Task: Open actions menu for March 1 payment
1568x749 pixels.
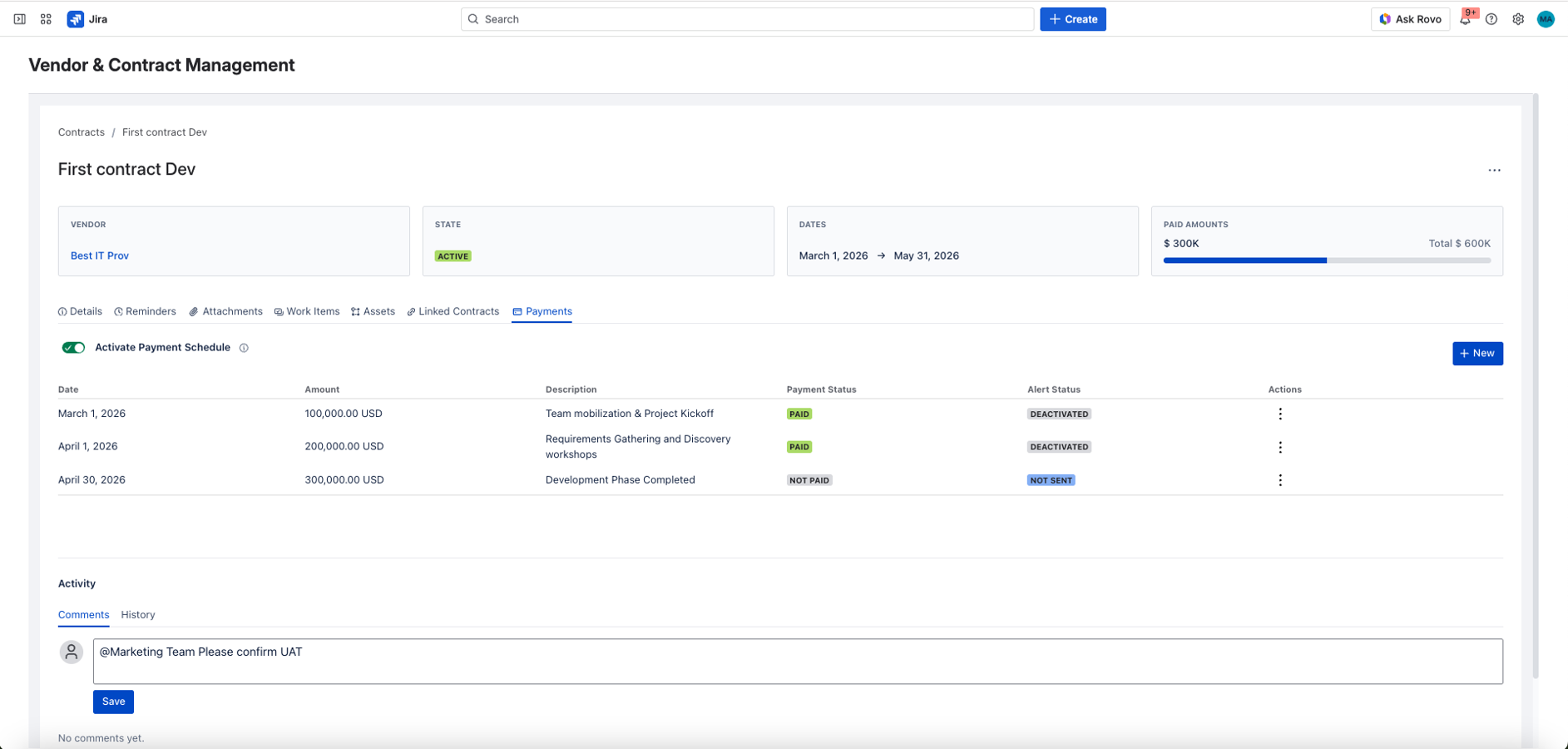Action: tap(1280, 413)
